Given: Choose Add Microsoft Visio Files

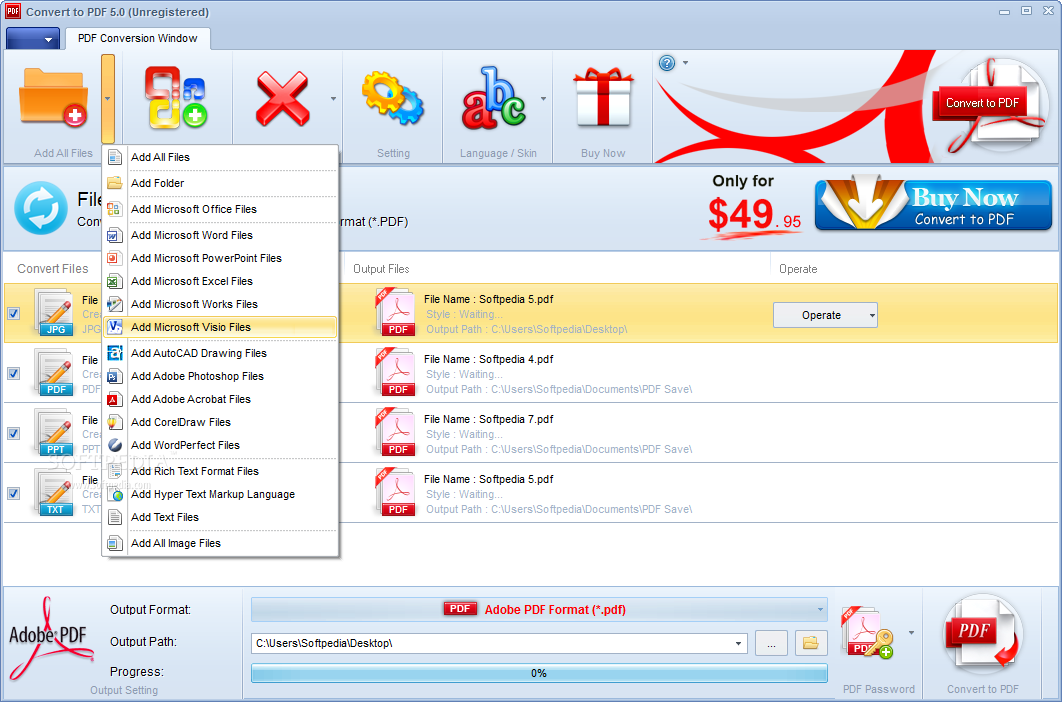Looking at the screenshot, I should [220, 327].
